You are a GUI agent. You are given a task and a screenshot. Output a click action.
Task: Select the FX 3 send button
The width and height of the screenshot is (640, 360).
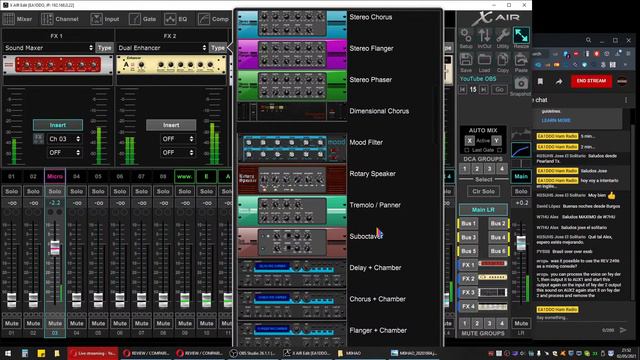(x=468, y=292)
